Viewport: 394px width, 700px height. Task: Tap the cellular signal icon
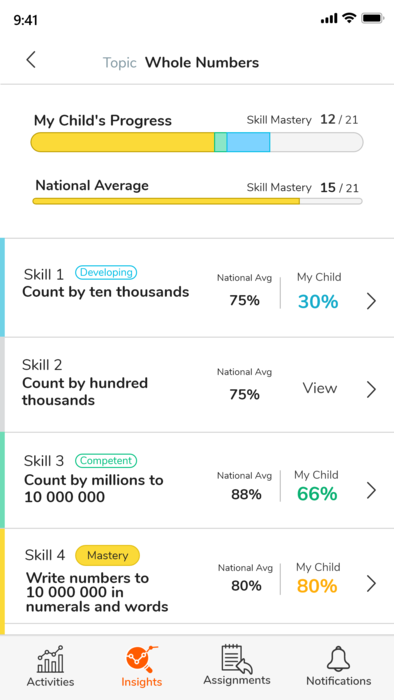329,18
